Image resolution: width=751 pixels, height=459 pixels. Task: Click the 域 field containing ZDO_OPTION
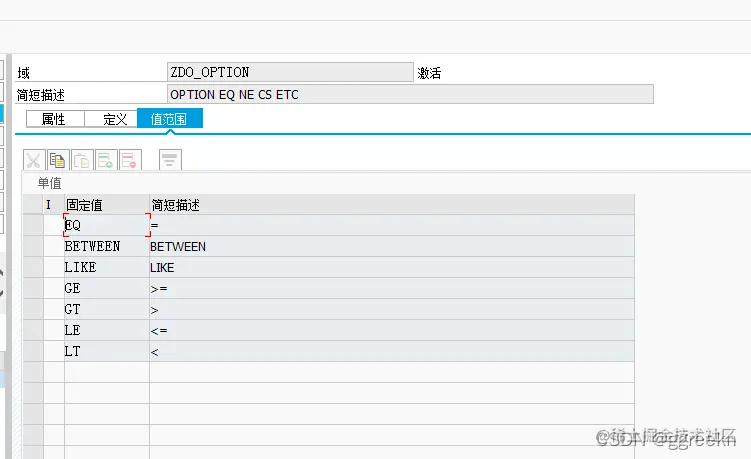click(290, 72)
